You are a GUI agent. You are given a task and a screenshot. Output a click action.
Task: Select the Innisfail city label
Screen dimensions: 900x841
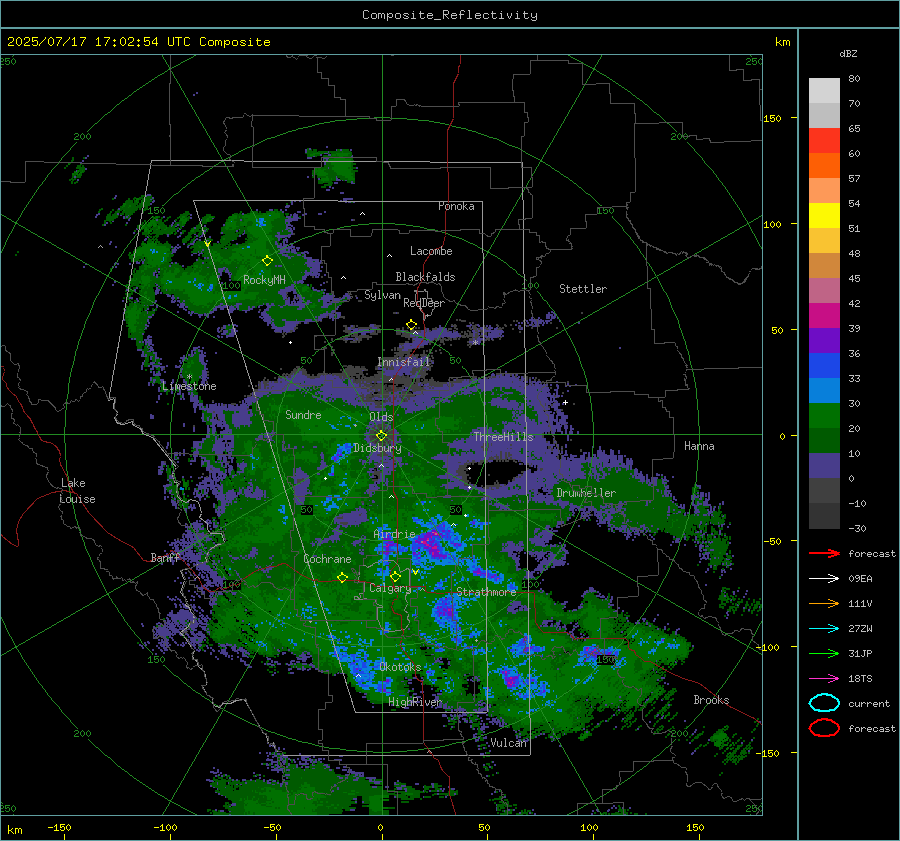(x=404, y=362)
